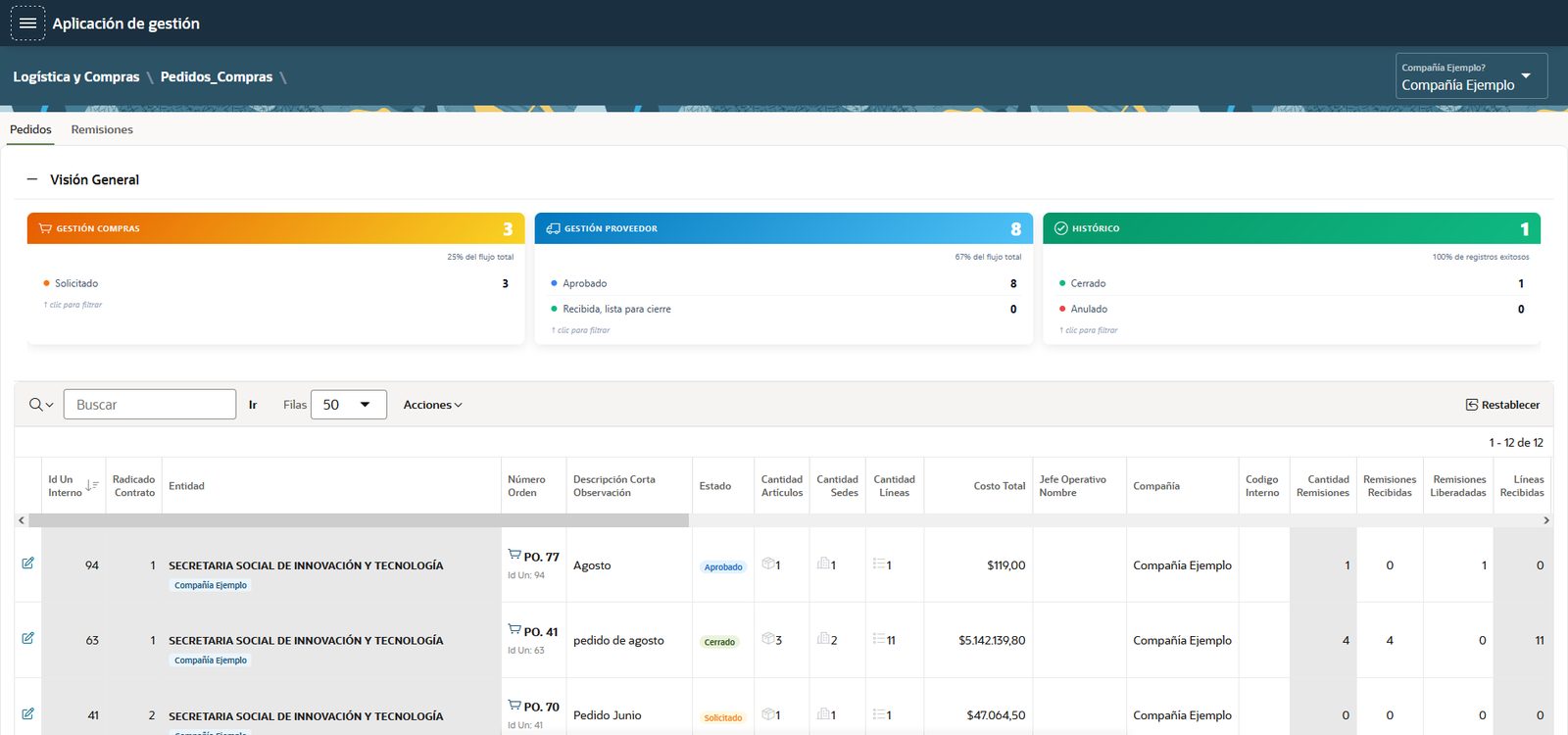Click the Entidad column header
Viewport: 1568px width, 735px height.
[x=186, y=486]
